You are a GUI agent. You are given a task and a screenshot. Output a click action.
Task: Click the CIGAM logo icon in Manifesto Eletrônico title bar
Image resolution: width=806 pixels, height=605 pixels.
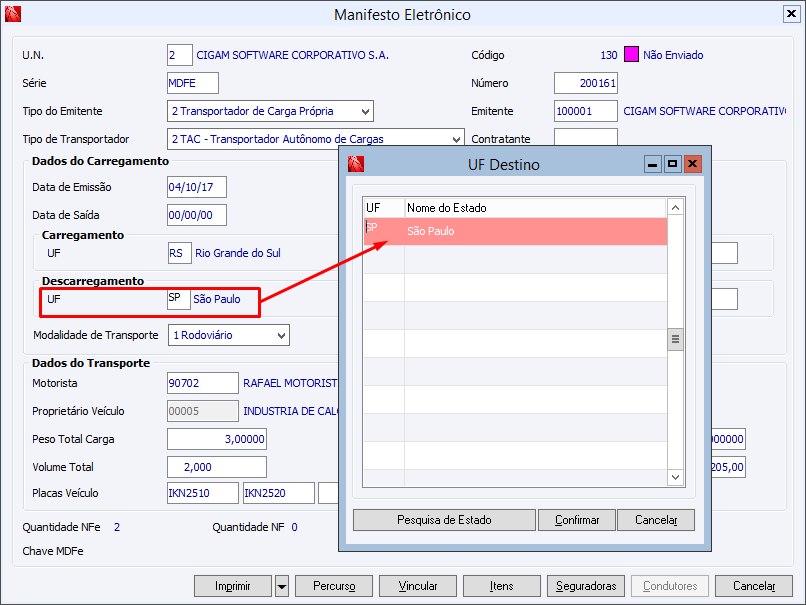[13, 14]
